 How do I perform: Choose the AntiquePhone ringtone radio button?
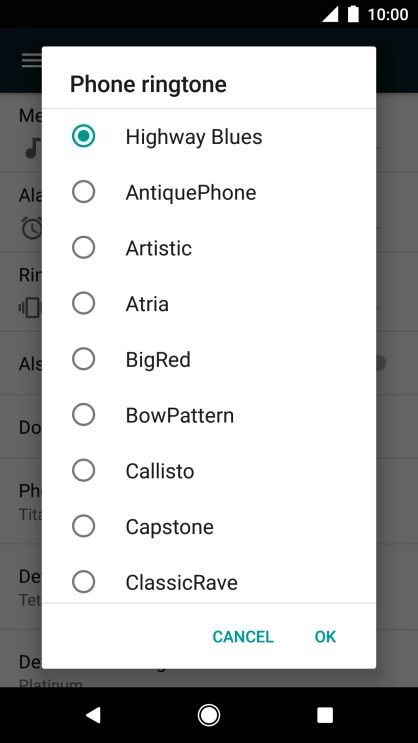click(x=83, y=192)
